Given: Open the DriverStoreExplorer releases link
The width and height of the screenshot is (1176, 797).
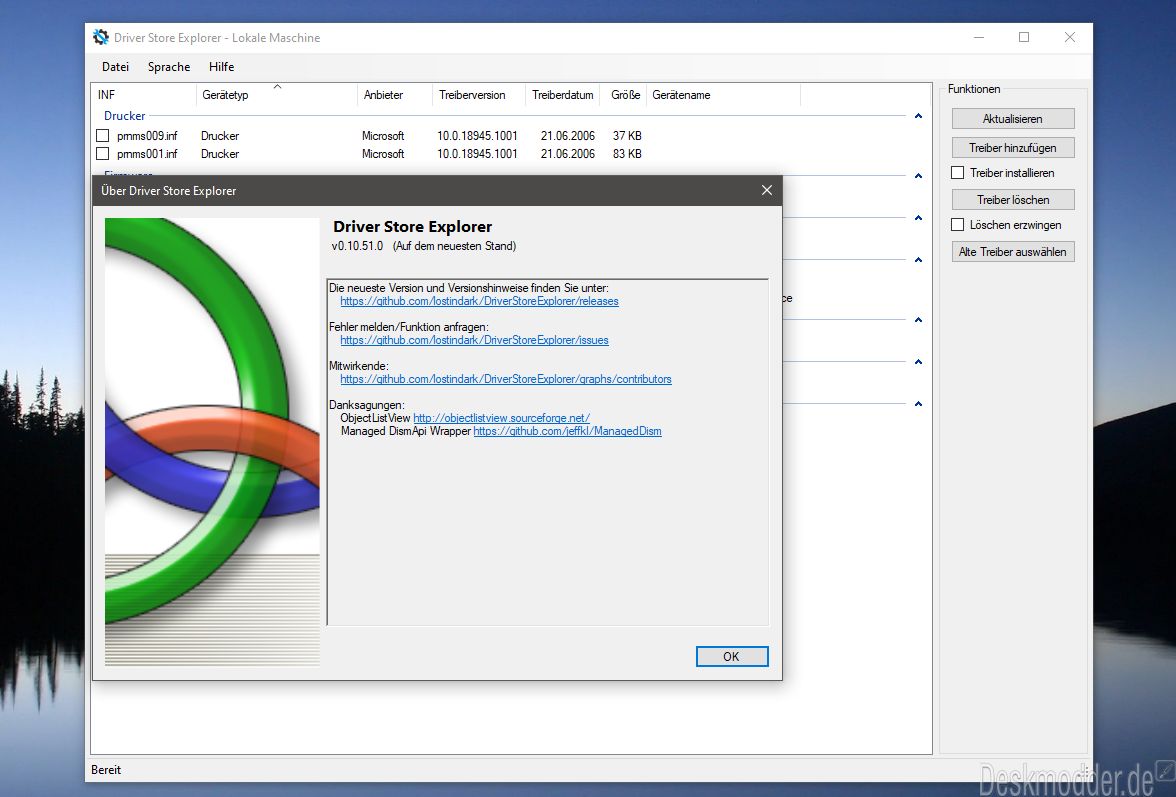Looking at the screenshot, I should (479, 301).
